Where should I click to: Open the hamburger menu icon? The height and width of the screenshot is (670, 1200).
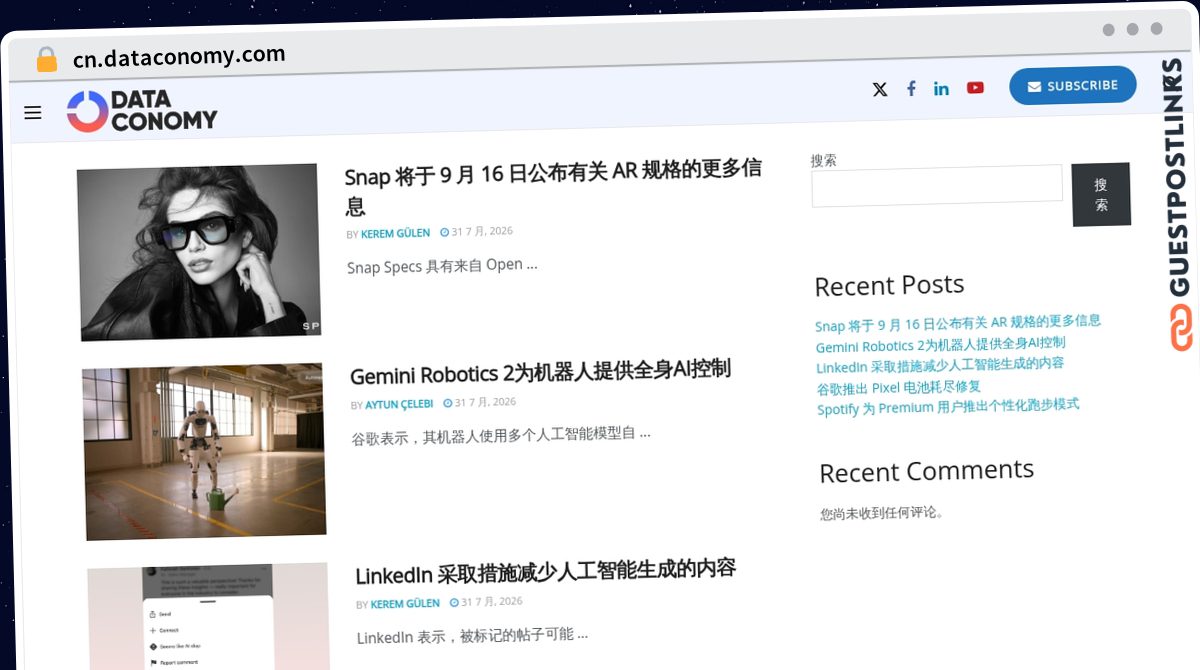33,113
